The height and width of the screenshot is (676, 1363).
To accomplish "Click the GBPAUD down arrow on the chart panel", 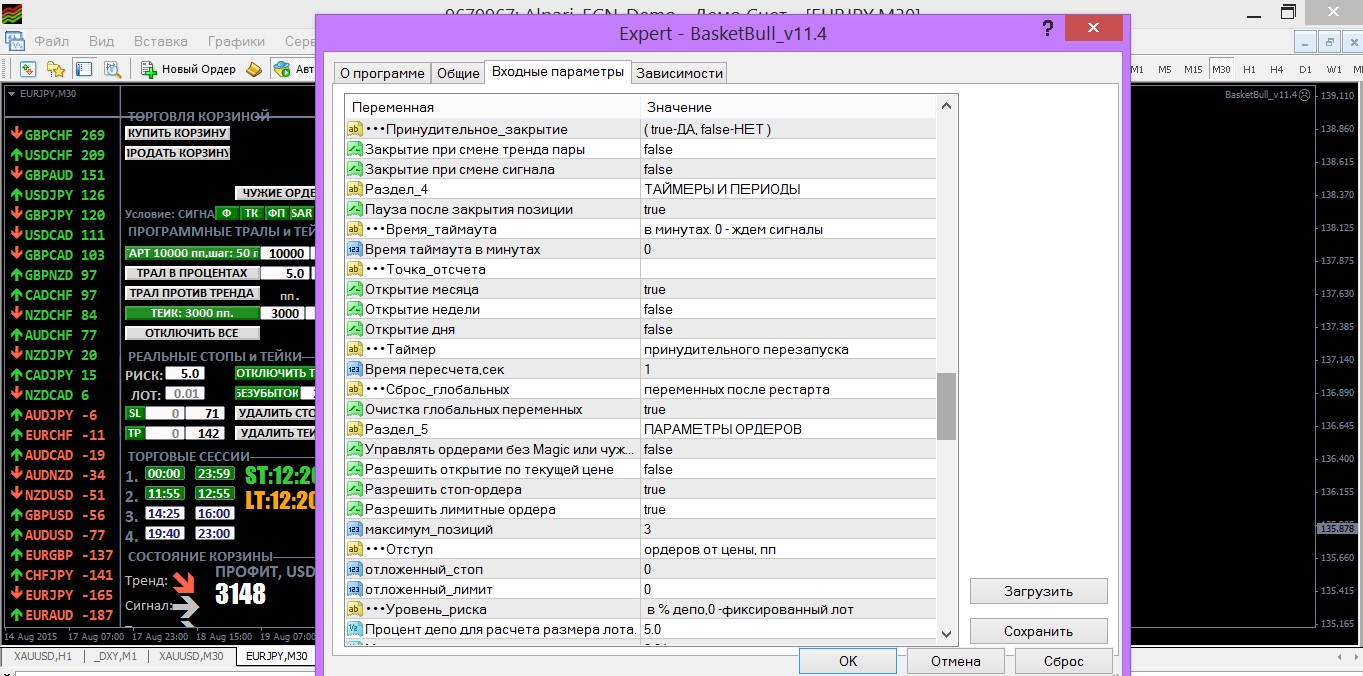I will (x=17, y=175).
